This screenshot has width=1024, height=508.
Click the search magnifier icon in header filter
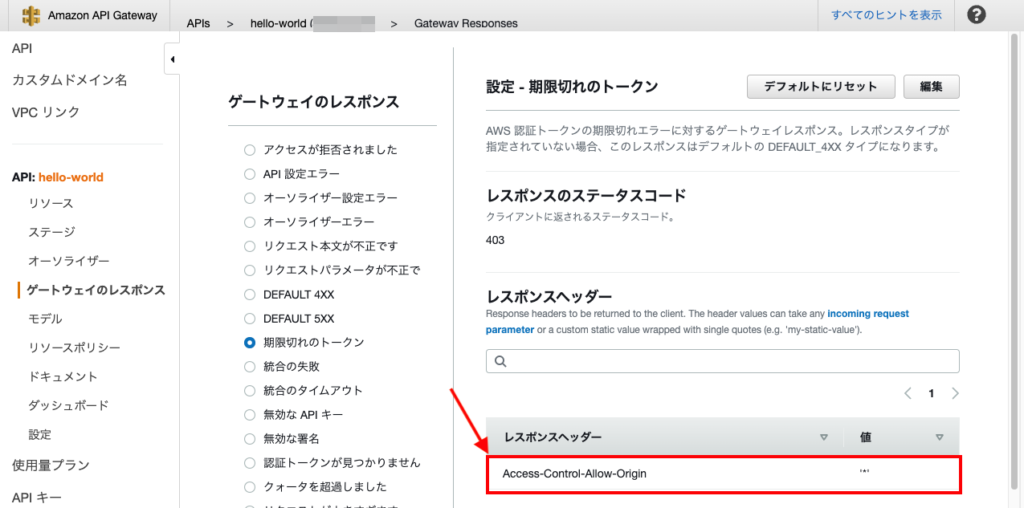(x=501, y=361)
